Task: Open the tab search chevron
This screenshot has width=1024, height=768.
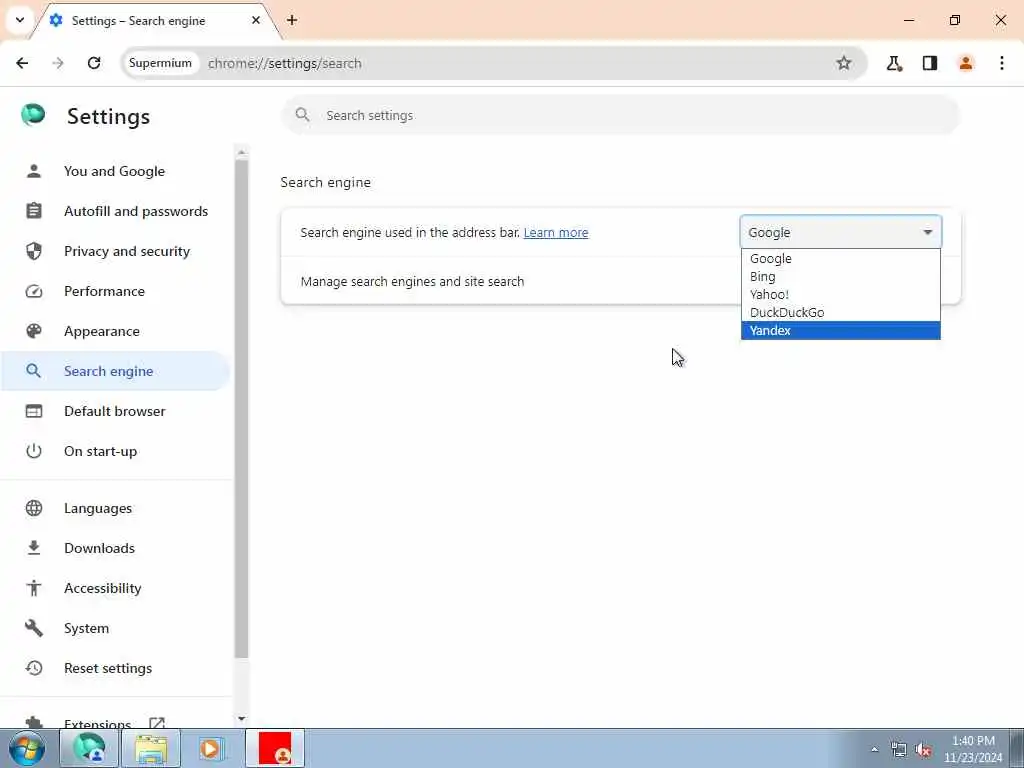Action: 20,20
